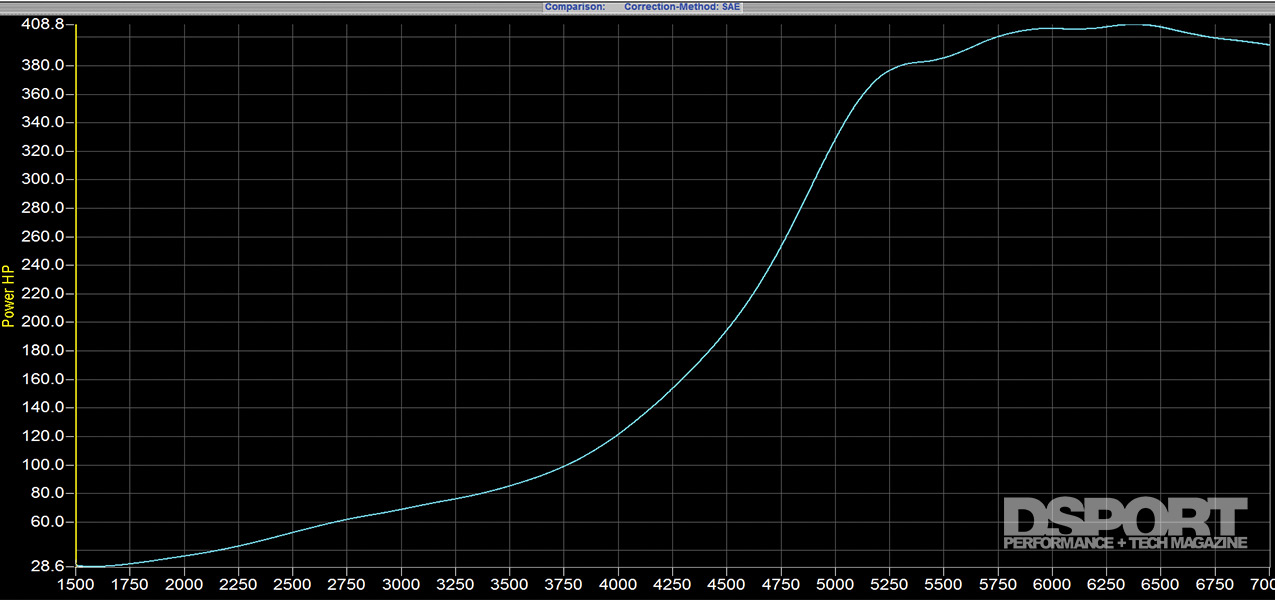The image size is (1275, 600).
Task: Click the 28.6 minimum value on the Y axis
Action: click(x=46, y=565)
